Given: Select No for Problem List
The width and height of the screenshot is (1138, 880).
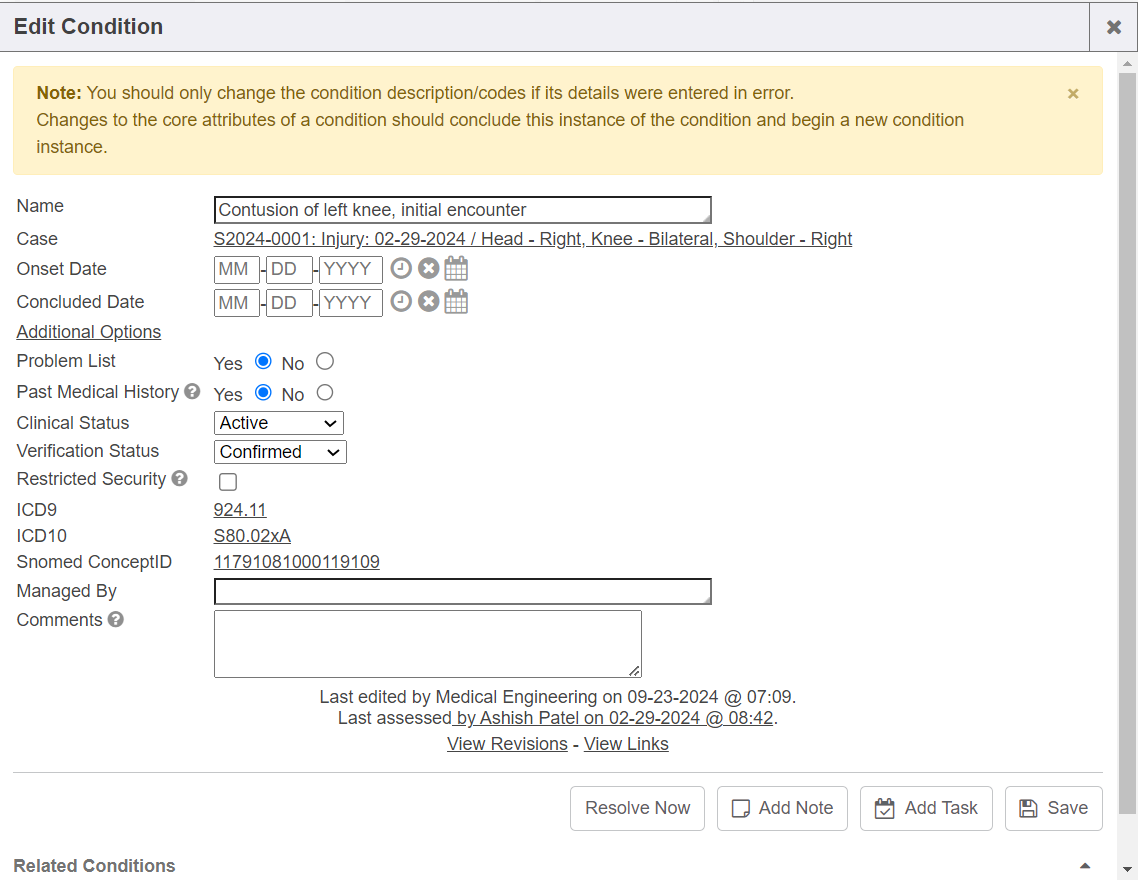Looking at the screenshot, I should click(325, 362).
